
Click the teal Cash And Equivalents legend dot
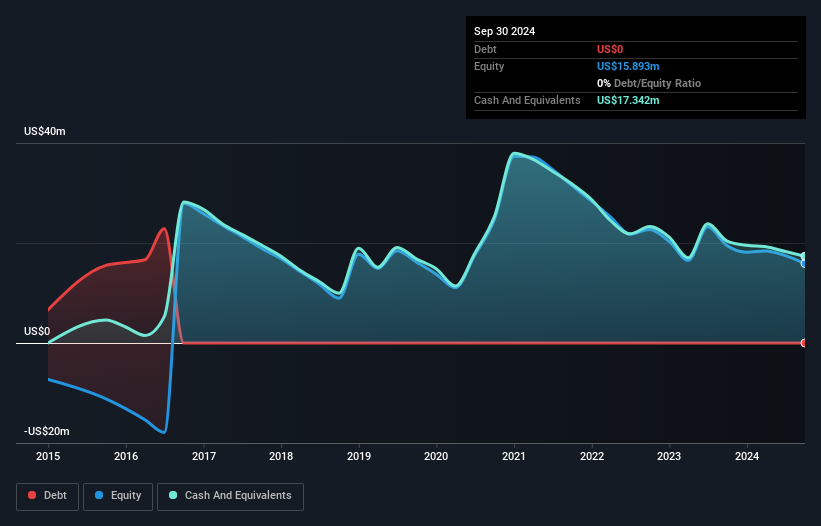[173, 495]
